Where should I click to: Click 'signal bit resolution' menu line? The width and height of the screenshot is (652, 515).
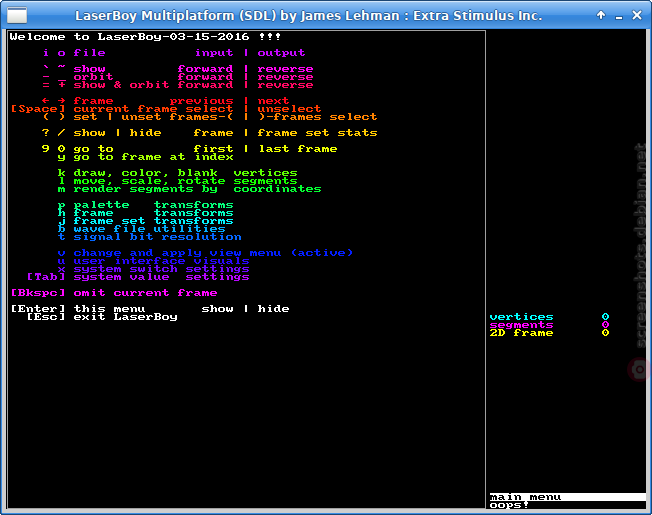pyautogui.click(x=149, y=237)
